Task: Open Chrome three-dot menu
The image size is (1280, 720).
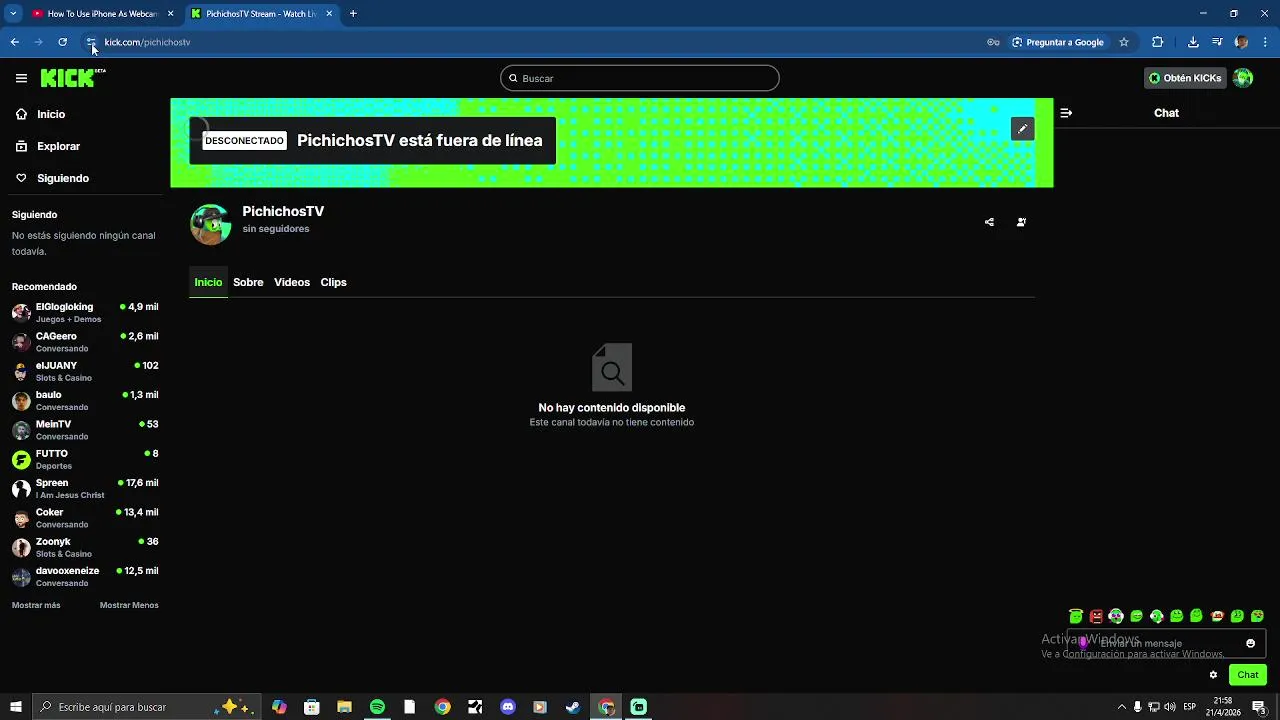Action: click(1266, 42)
